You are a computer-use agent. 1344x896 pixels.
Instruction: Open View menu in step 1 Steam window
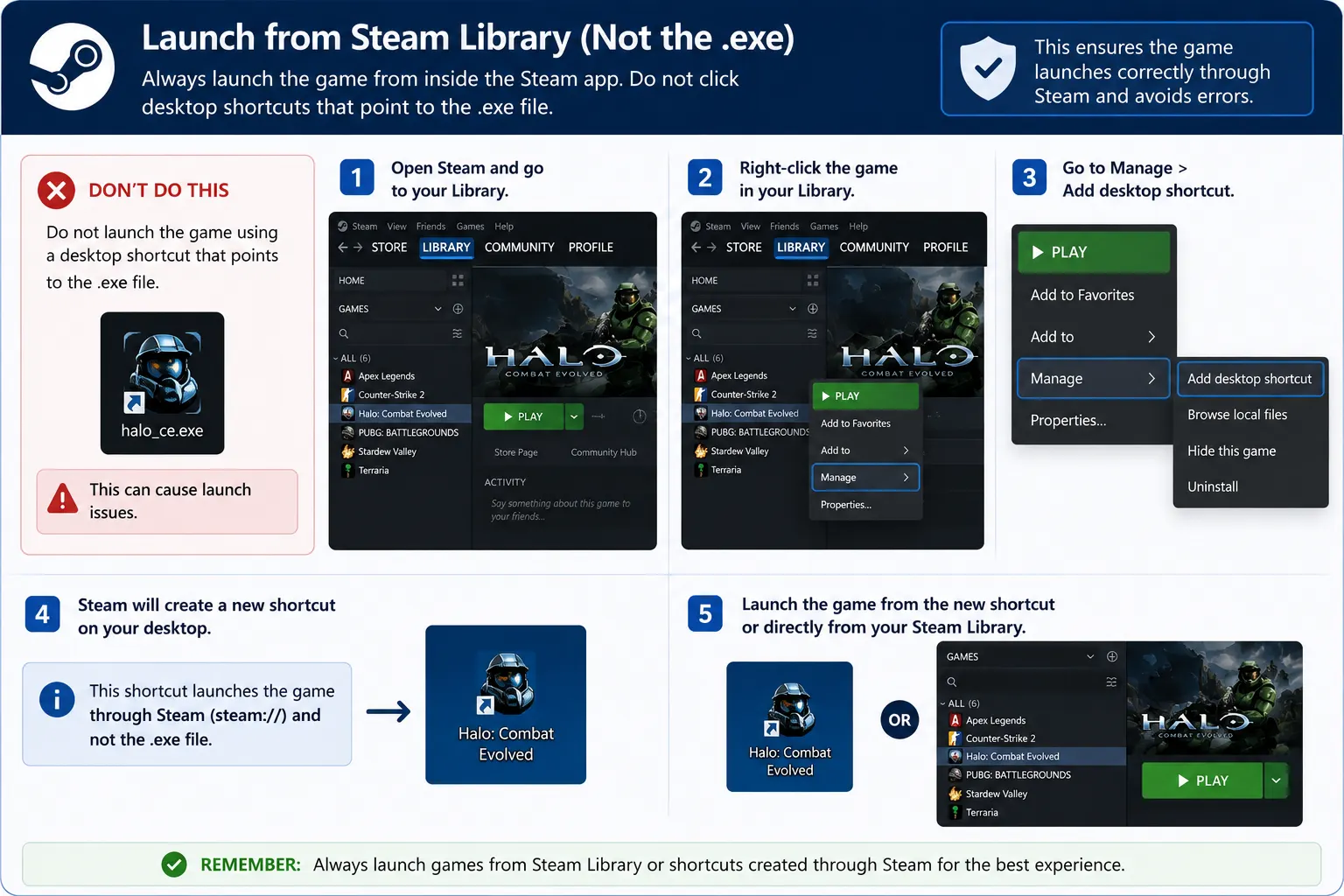396,227
